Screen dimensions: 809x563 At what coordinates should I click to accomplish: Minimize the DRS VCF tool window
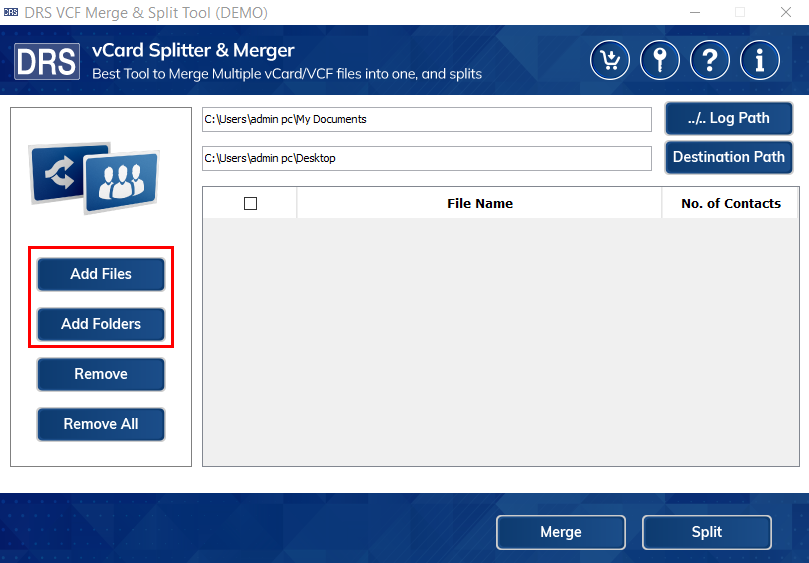(695, 12)
